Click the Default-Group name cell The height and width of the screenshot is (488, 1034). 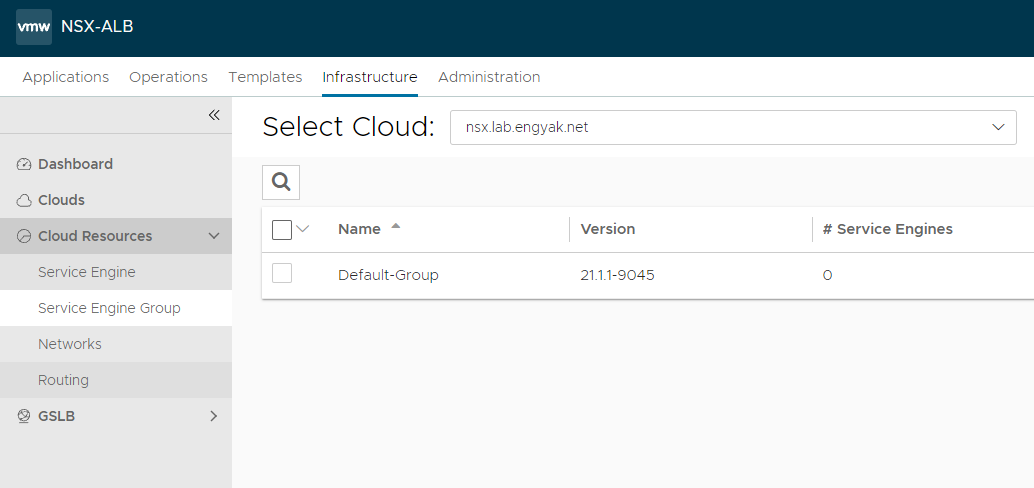pyautogui.click(x=388, y=275)
